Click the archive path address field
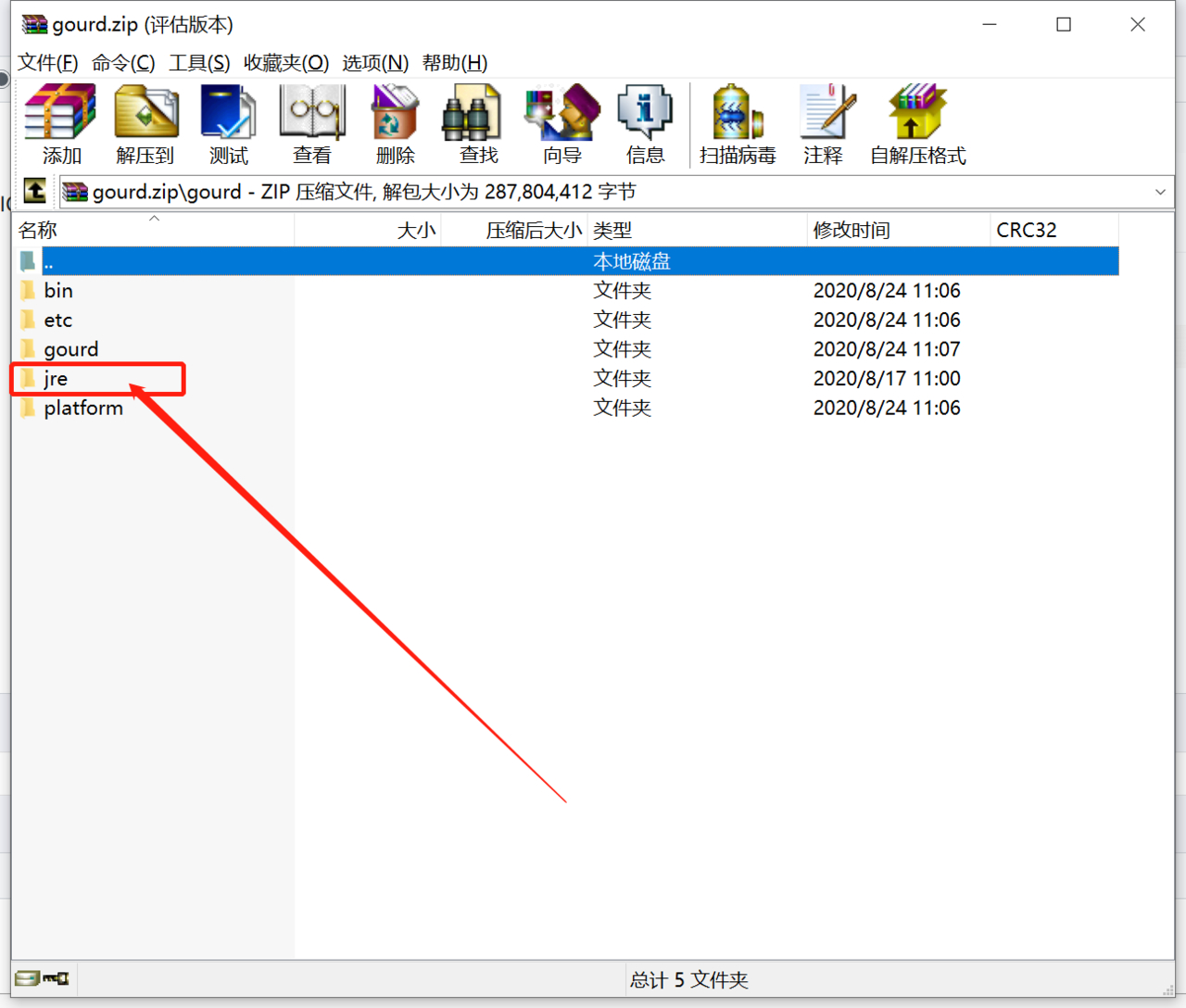This screenshot has height=1008, width=1186. click(615, 192)
